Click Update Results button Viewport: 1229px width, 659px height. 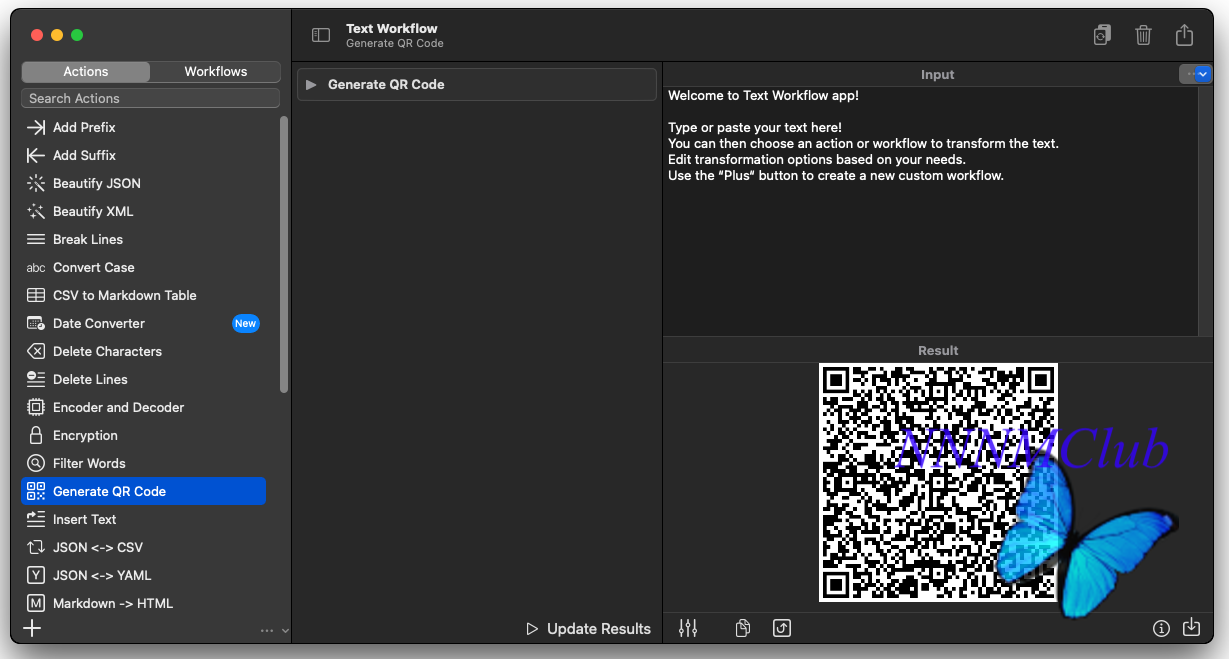click(588, 629)
